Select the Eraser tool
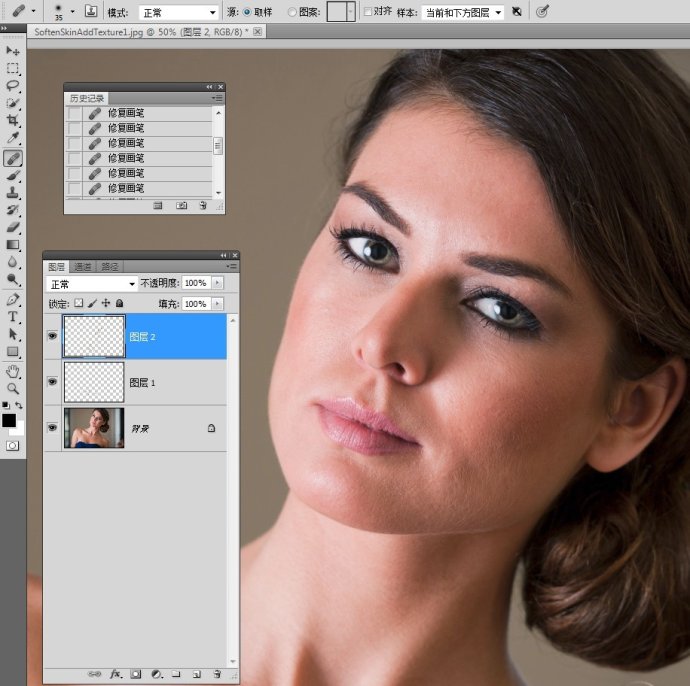Image resolution: width=690 pixels, height=686 pixels. [13, 227]
